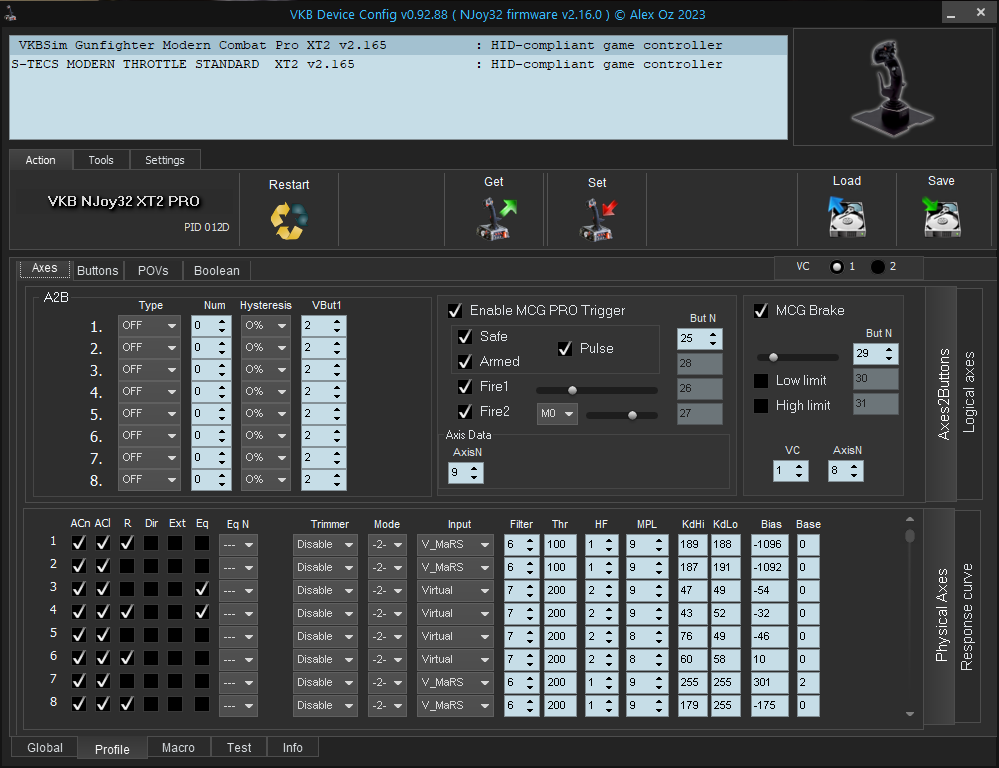
Task: Open the A2B row 1 Type dropdown
Action: point(149,326)
